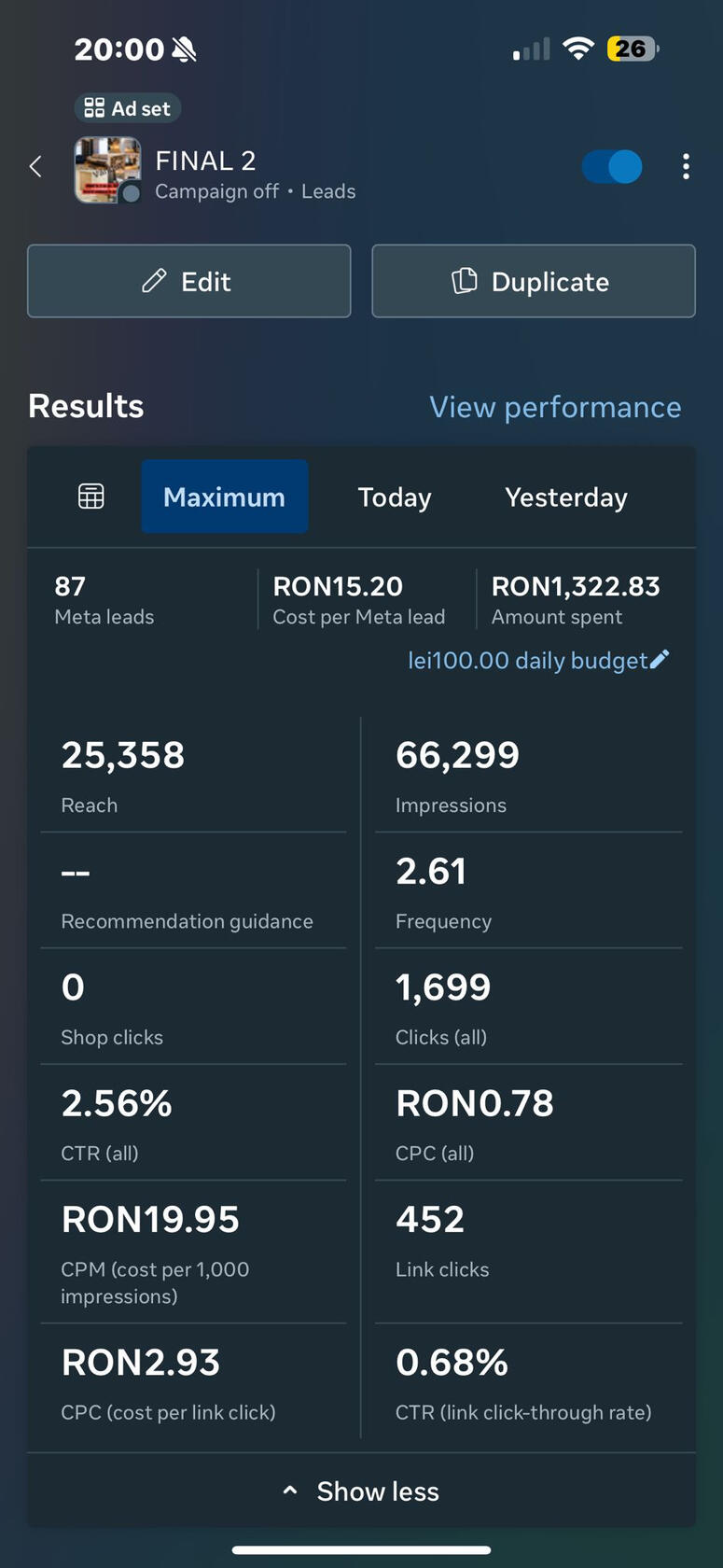Viewport: 723px width, 1568px height.
Task: Select the Maximum date range tab
Action: tap(224, 497)
